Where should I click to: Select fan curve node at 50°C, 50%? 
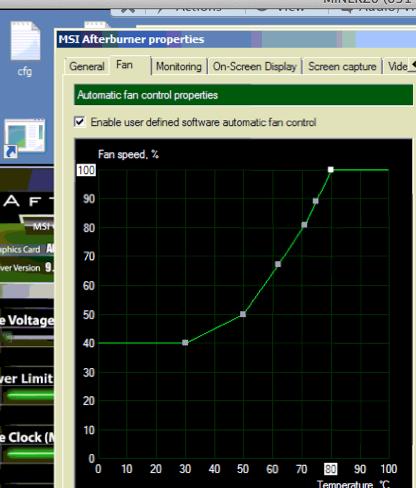click(243, 314)
